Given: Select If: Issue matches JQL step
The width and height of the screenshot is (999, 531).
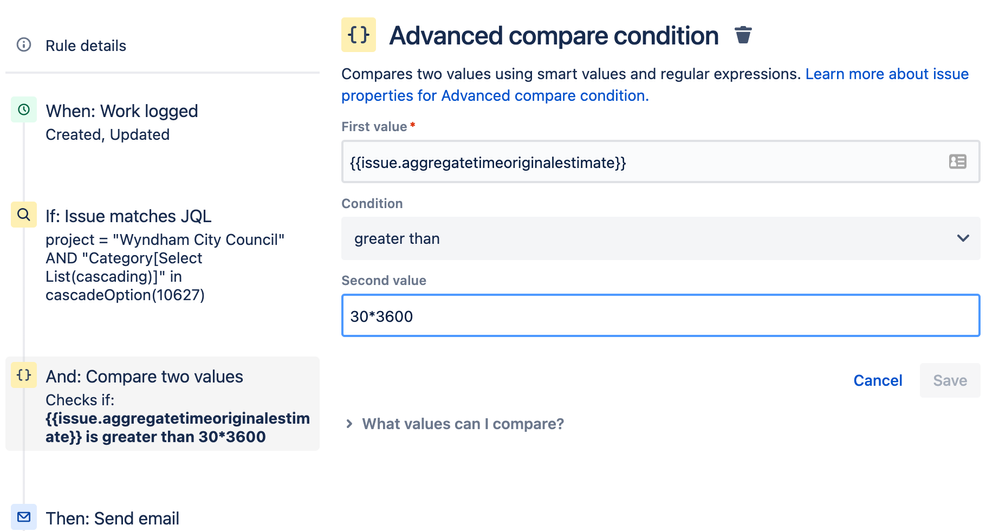Looking at the screenshot, I should click(128, 216).
